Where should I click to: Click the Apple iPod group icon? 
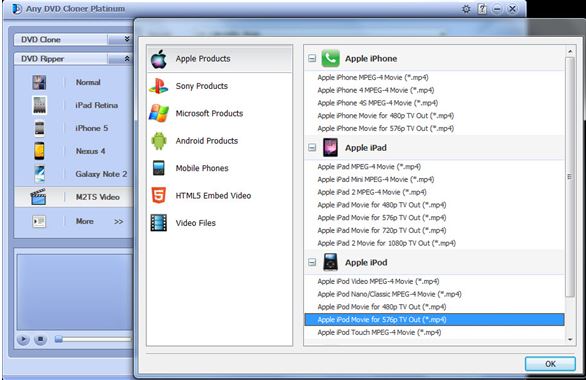tap(330, 262)
